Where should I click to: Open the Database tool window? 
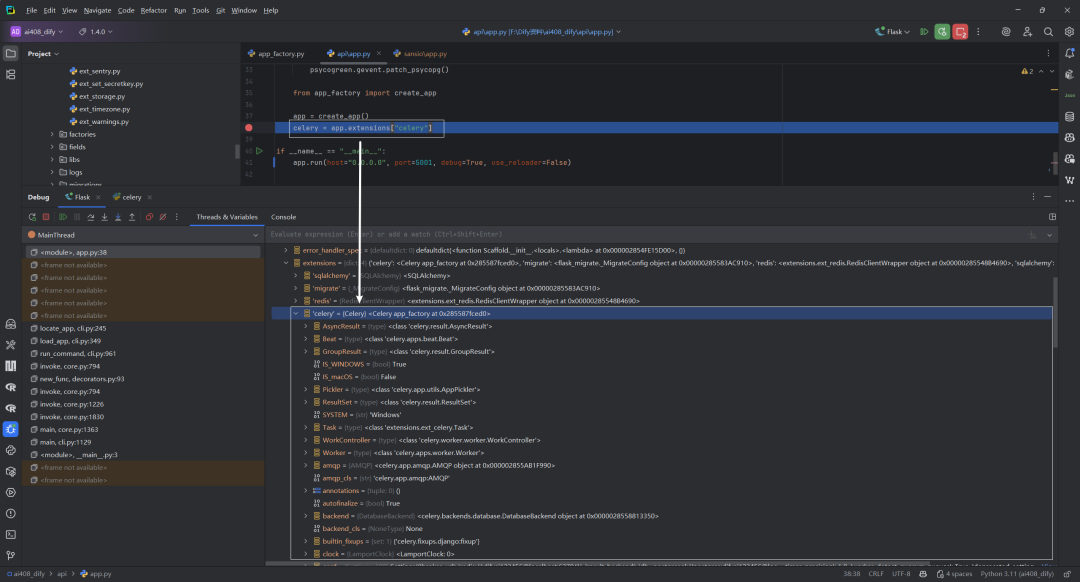(x=1069, y=116)
